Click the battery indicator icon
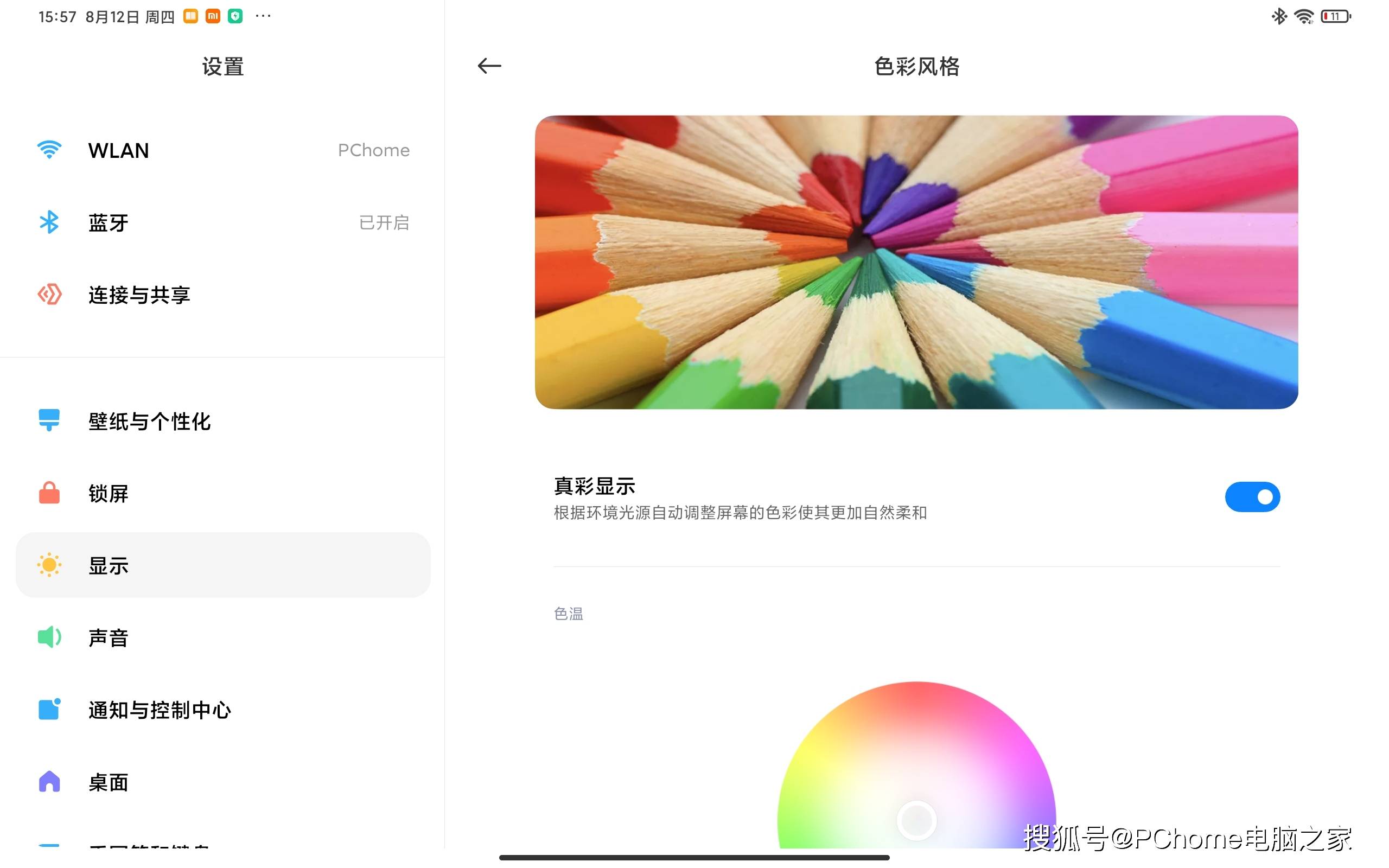This screenshot has height=868, width=1389. pyautogui.click(x=1336, y=17)
